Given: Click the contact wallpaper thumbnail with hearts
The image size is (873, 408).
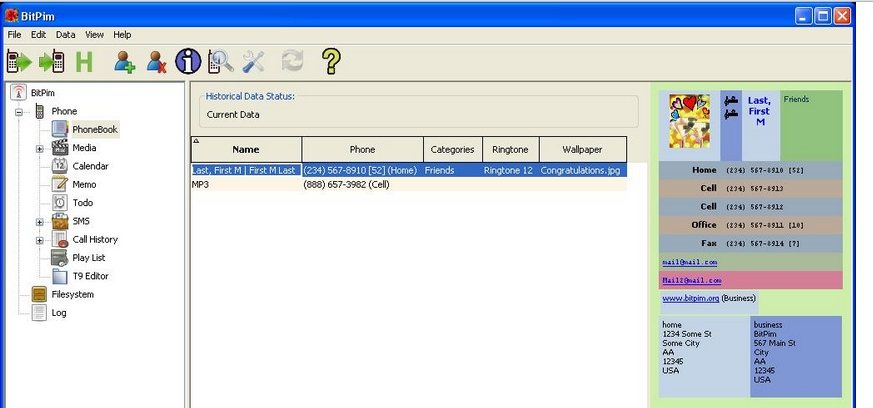Looking at the screenshot, I should click(x=689, y=121).
